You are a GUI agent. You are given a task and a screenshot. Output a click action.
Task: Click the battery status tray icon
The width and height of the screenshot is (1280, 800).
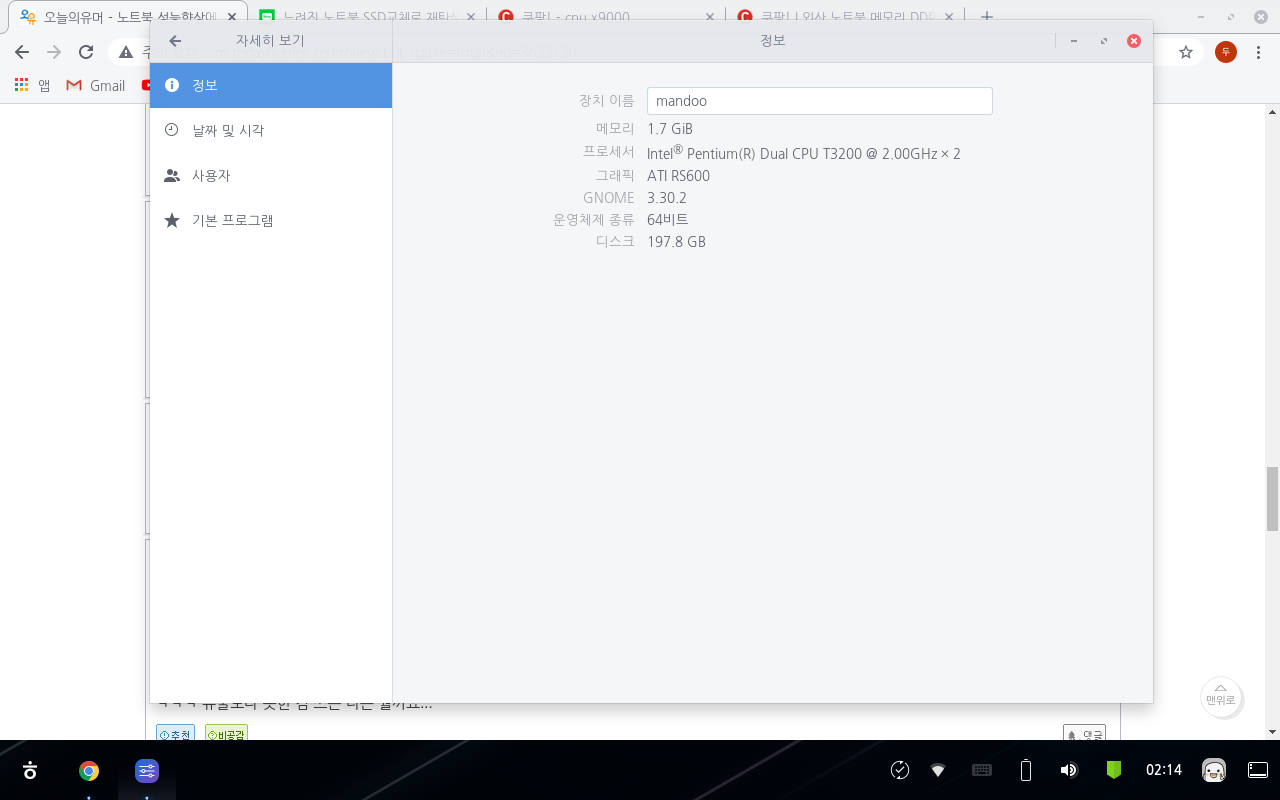pyautogui.click(x=1025, y=770)
